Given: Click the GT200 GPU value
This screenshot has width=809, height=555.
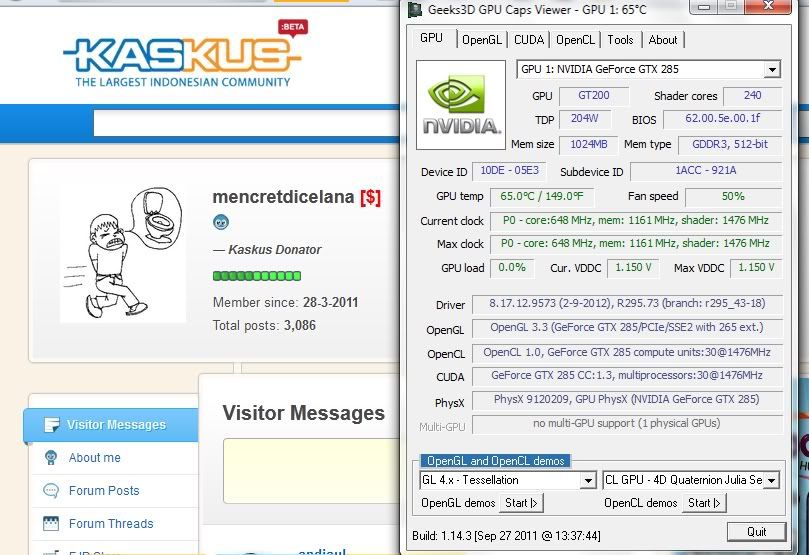Looking at the screenshot, I should [593, 95].
